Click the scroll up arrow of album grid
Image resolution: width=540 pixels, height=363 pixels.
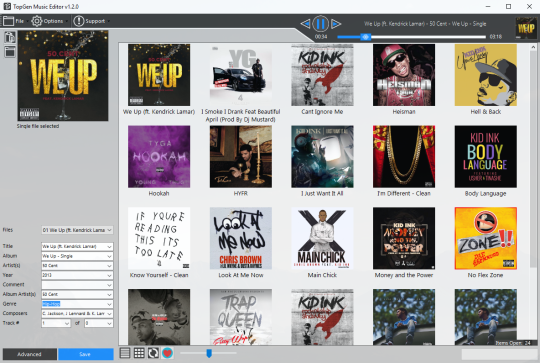pos(533,46)
